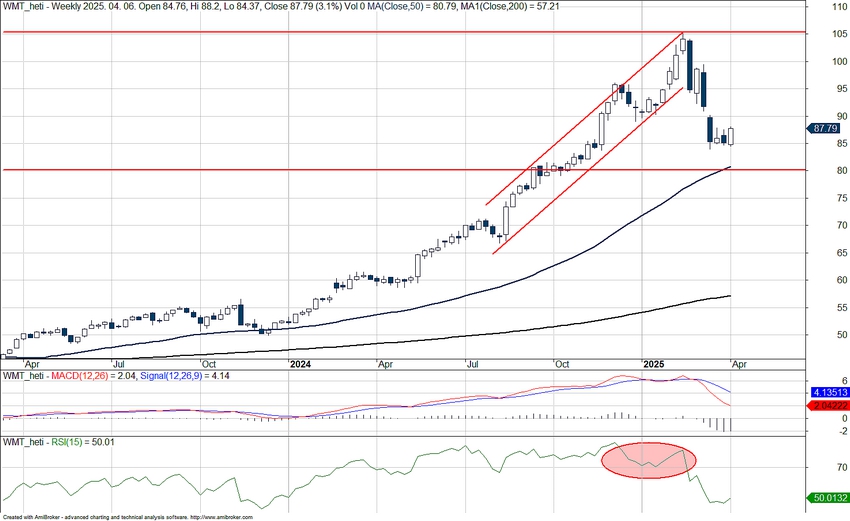Click the Jul label just before 2024's Oct
Viewport: 850px width, 521px height.
[x=473, y=364]
